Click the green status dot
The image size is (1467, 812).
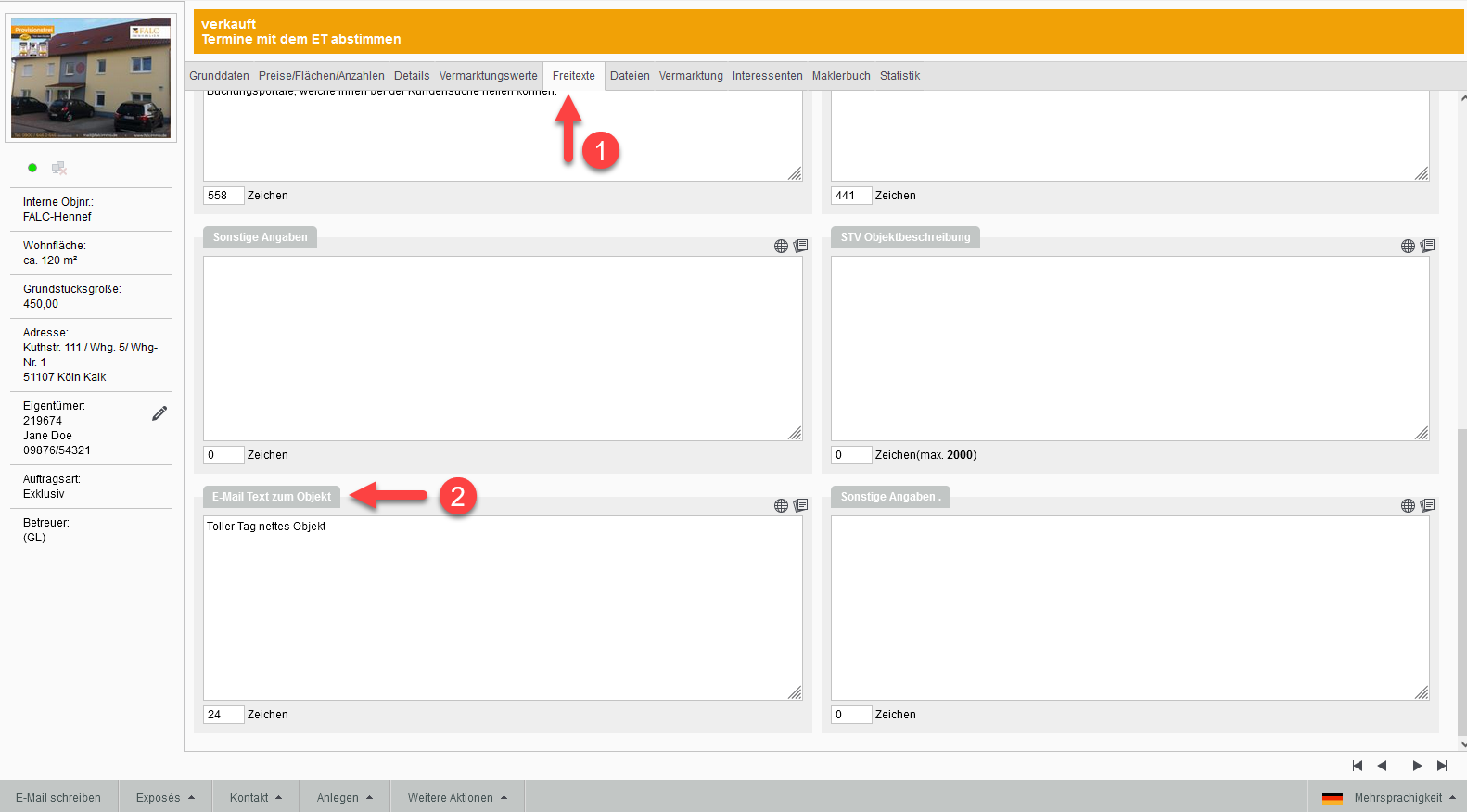coord(32,168)
